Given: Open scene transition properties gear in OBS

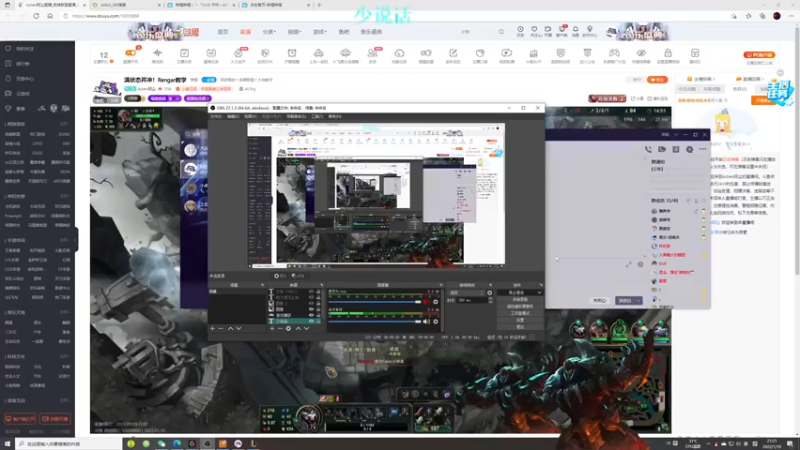Looking at the screenshot, I should (490, 293).
